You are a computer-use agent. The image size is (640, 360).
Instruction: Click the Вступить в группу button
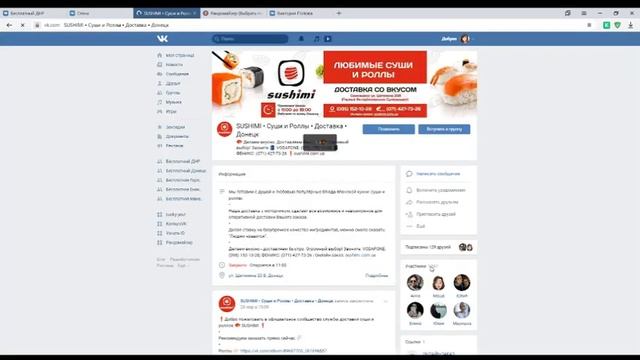(x=444, y=129)
